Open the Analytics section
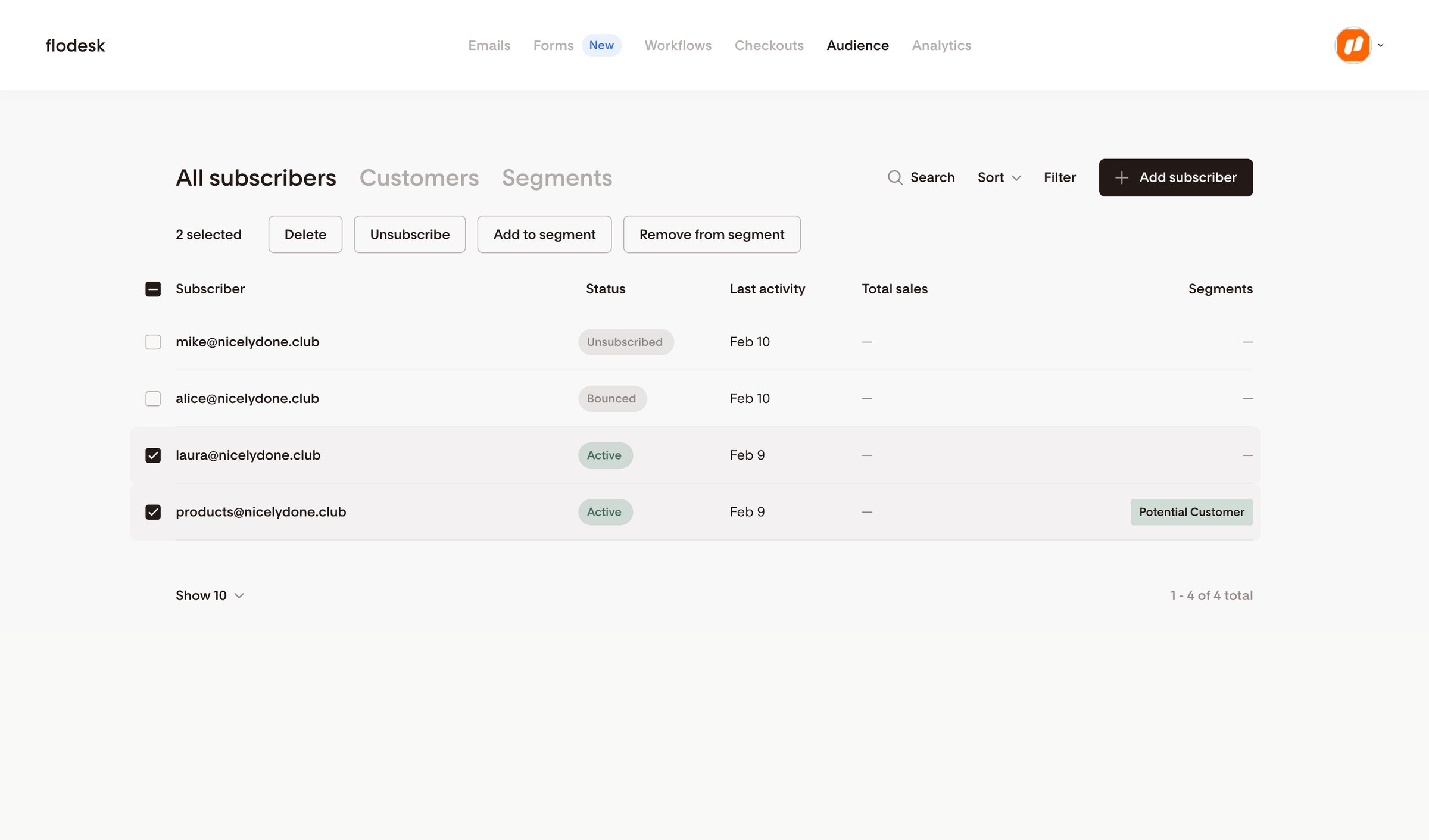Image resolution: width=1429 pixels, height=840 pixels. point(941,45)
